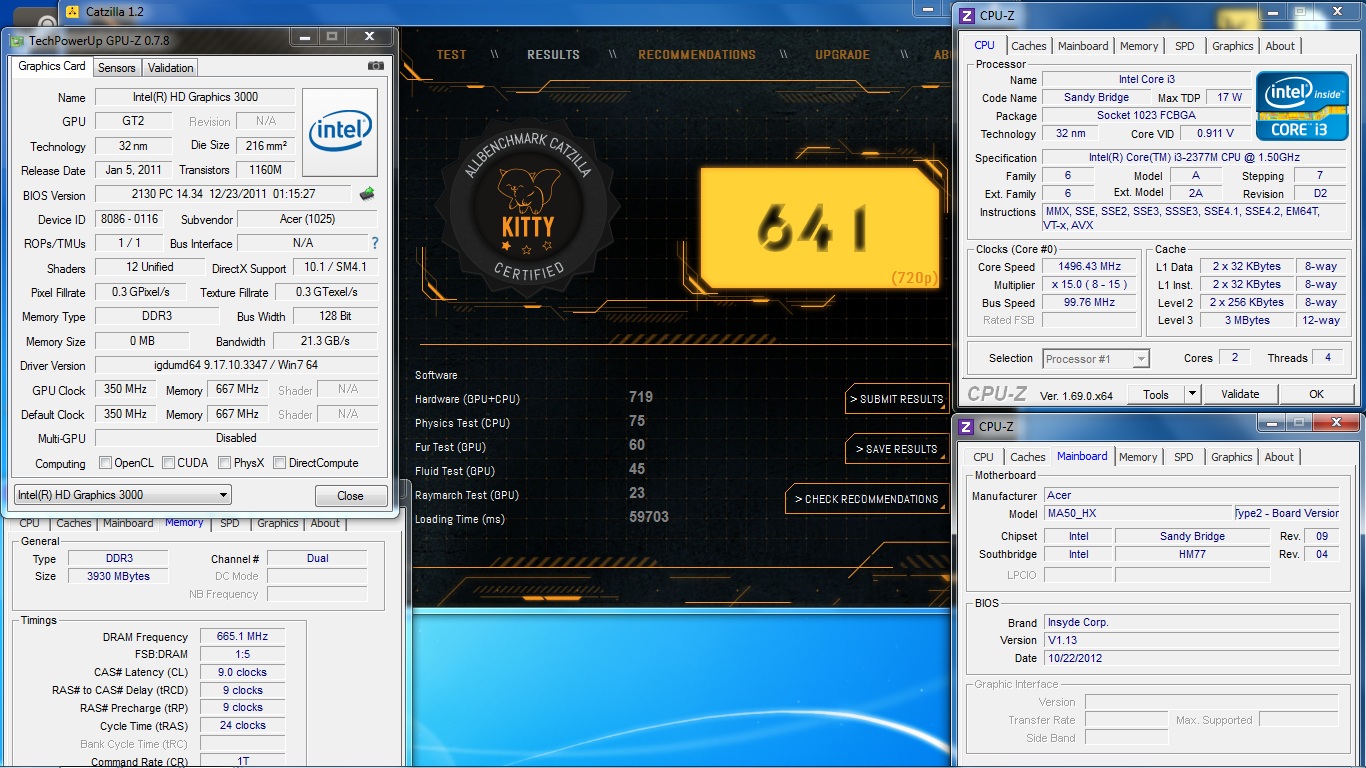
Task: Click the BIOS save chip icon in GPU-Z
Action: 367,194
